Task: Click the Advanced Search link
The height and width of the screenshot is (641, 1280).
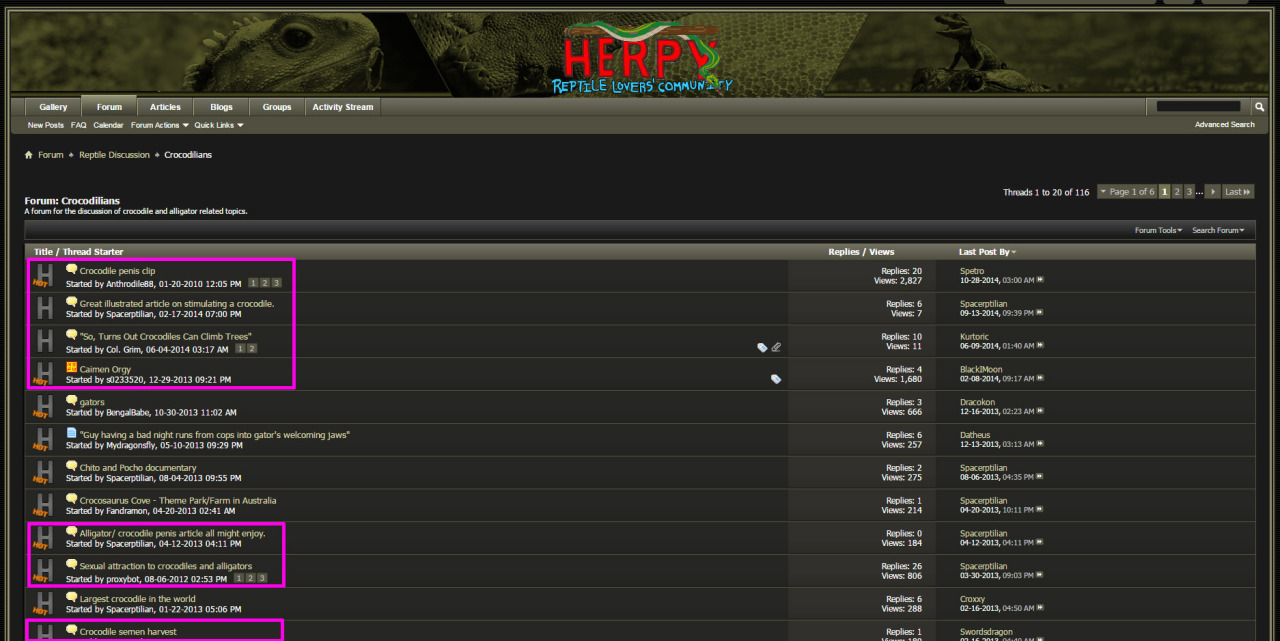Action: click(1224, 125)
